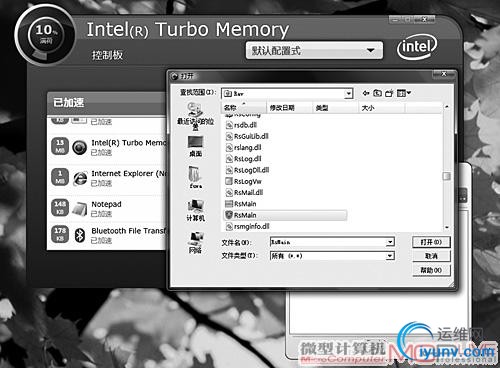Sort by 类型 column header

[x=336, y=108]
